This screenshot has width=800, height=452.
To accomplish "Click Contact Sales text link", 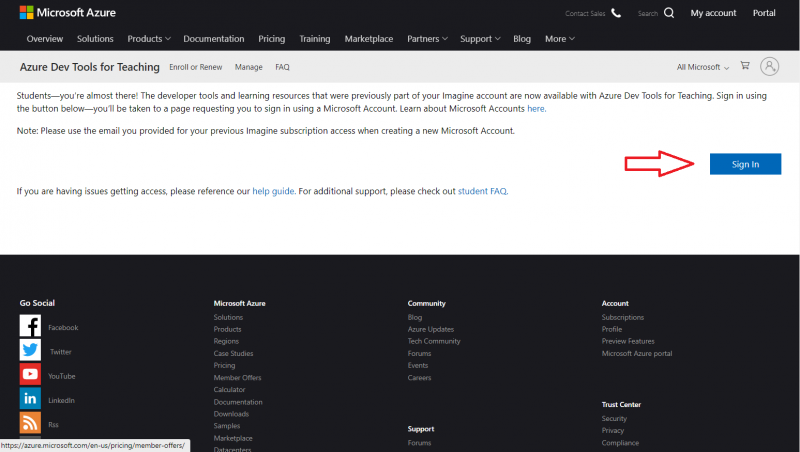I will coord(585,14).
